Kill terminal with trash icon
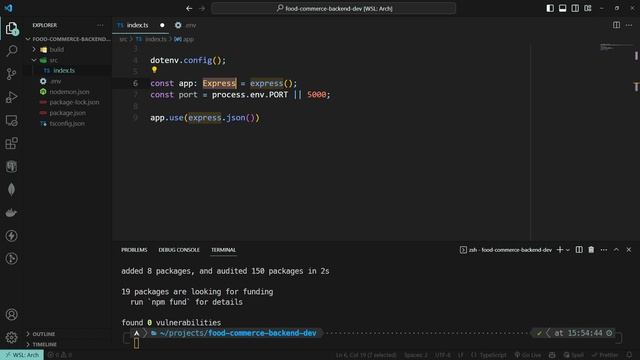Viewport: 640px width, 360px height. [x=591, y=249]
